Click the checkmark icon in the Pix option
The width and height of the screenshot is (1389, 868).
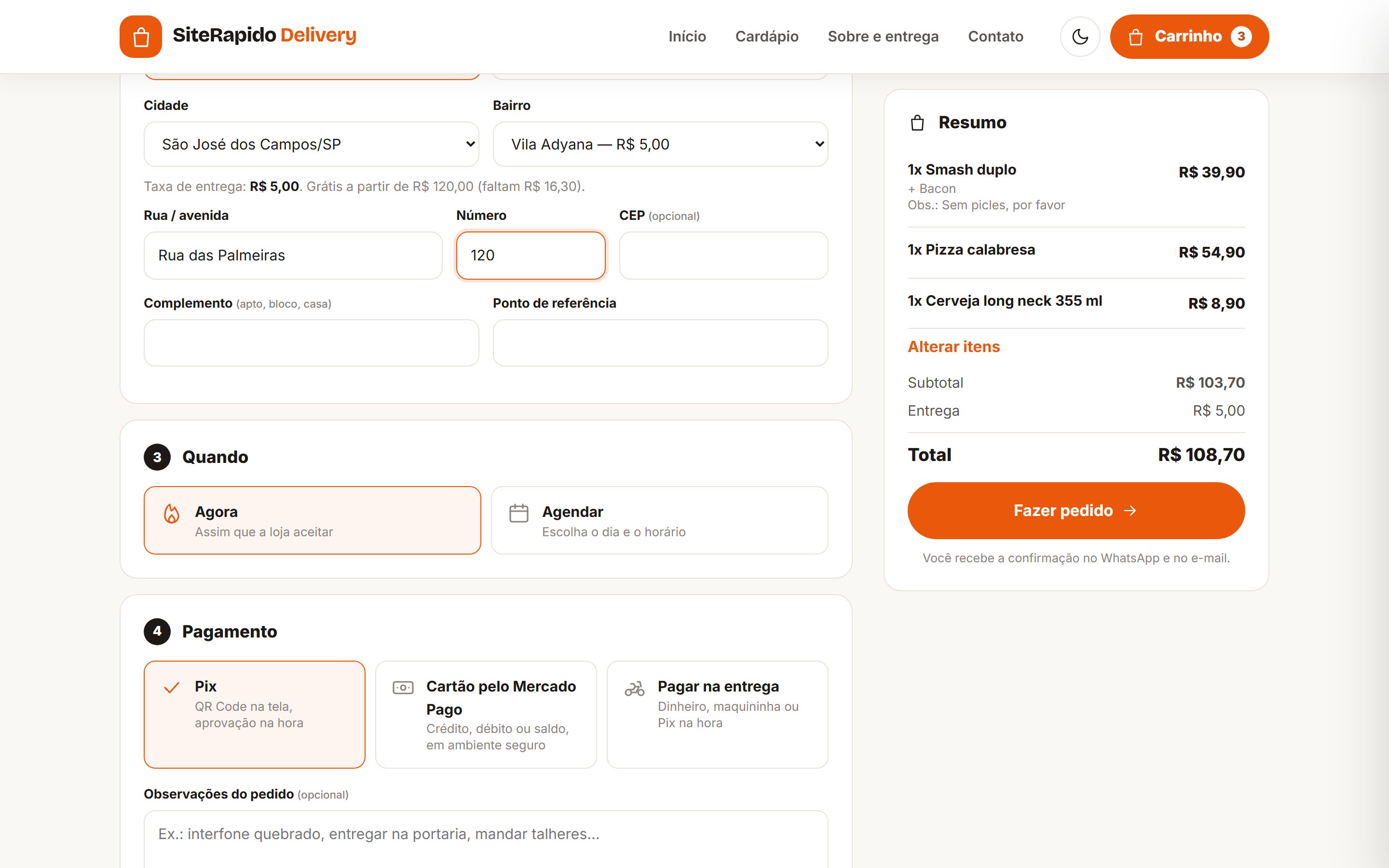[x=172, y=687]
